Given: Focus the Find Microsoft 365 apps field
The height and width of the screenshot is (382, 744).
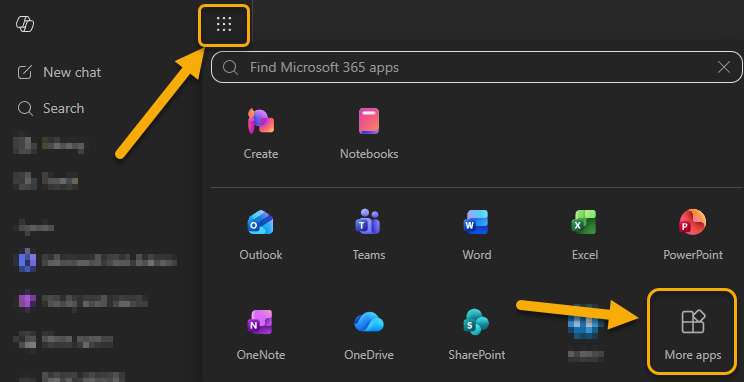Looking at the screenshot, I should (x=476, y=67).
